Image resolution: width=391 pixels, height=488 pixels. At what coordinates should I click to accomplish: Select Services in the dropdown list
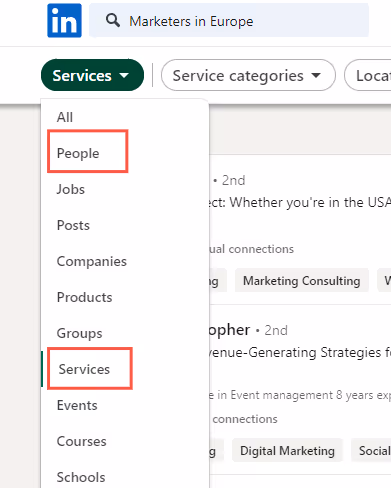tap(84, 369)
